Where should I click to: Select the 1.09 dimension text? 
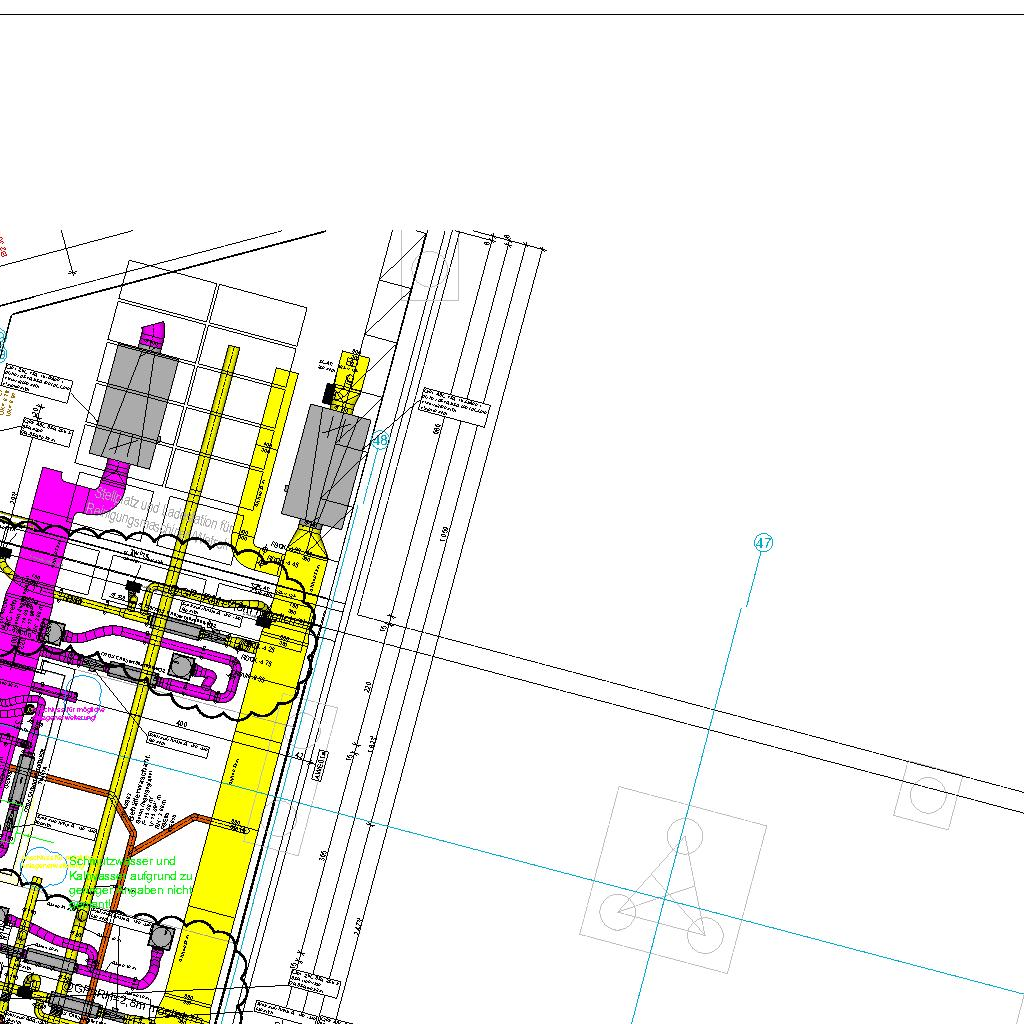coord(445,535)
